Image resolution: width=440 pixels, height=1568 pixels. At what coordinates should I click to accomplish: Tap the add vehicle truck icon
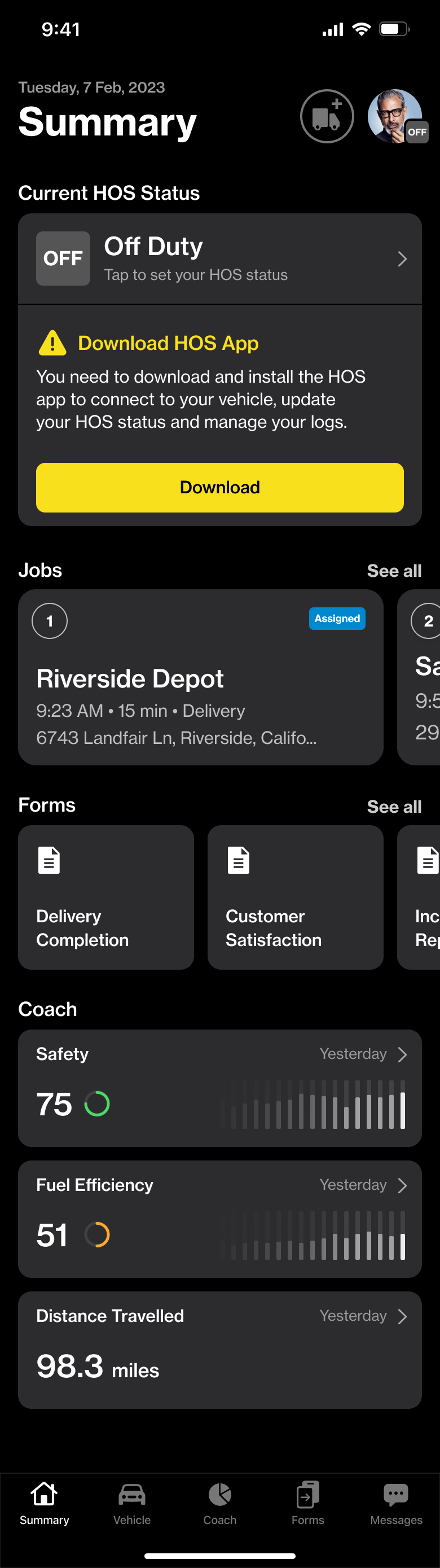click(x=327, y=116)
